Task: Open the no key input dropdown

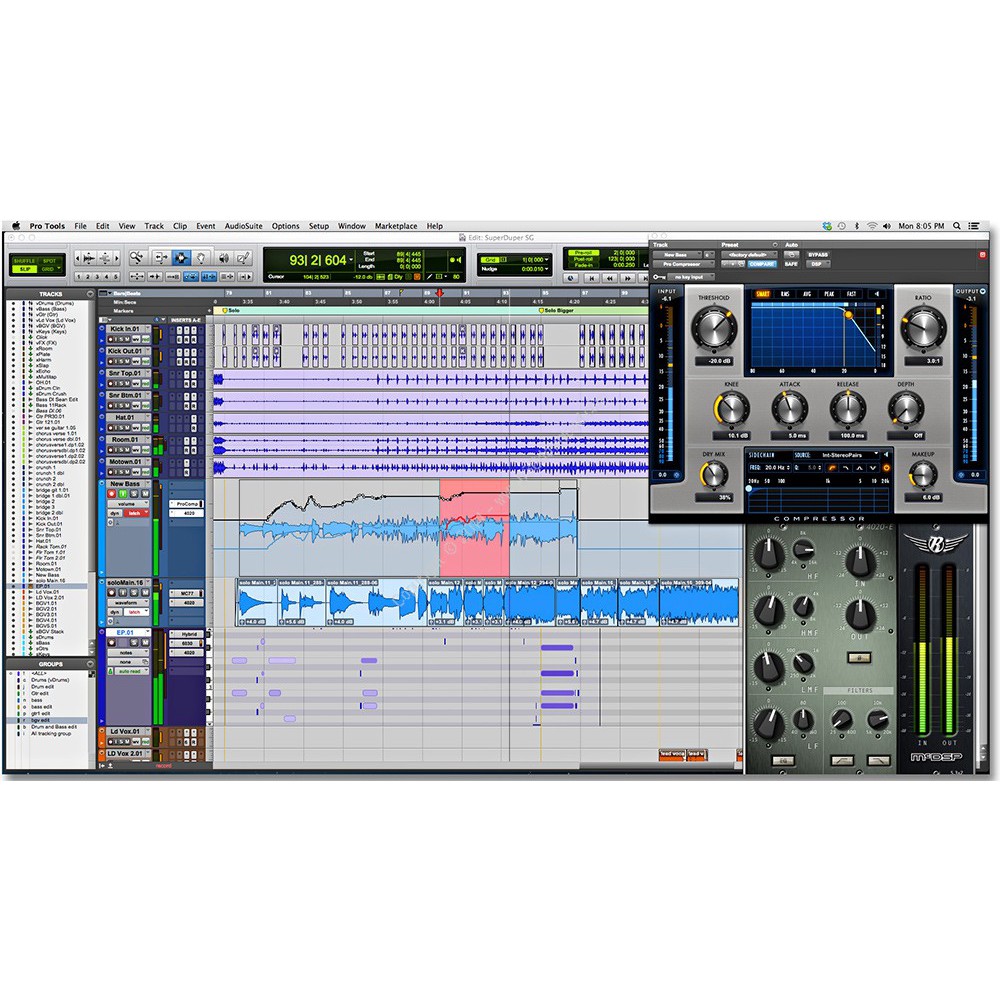Action: (690, 276)
